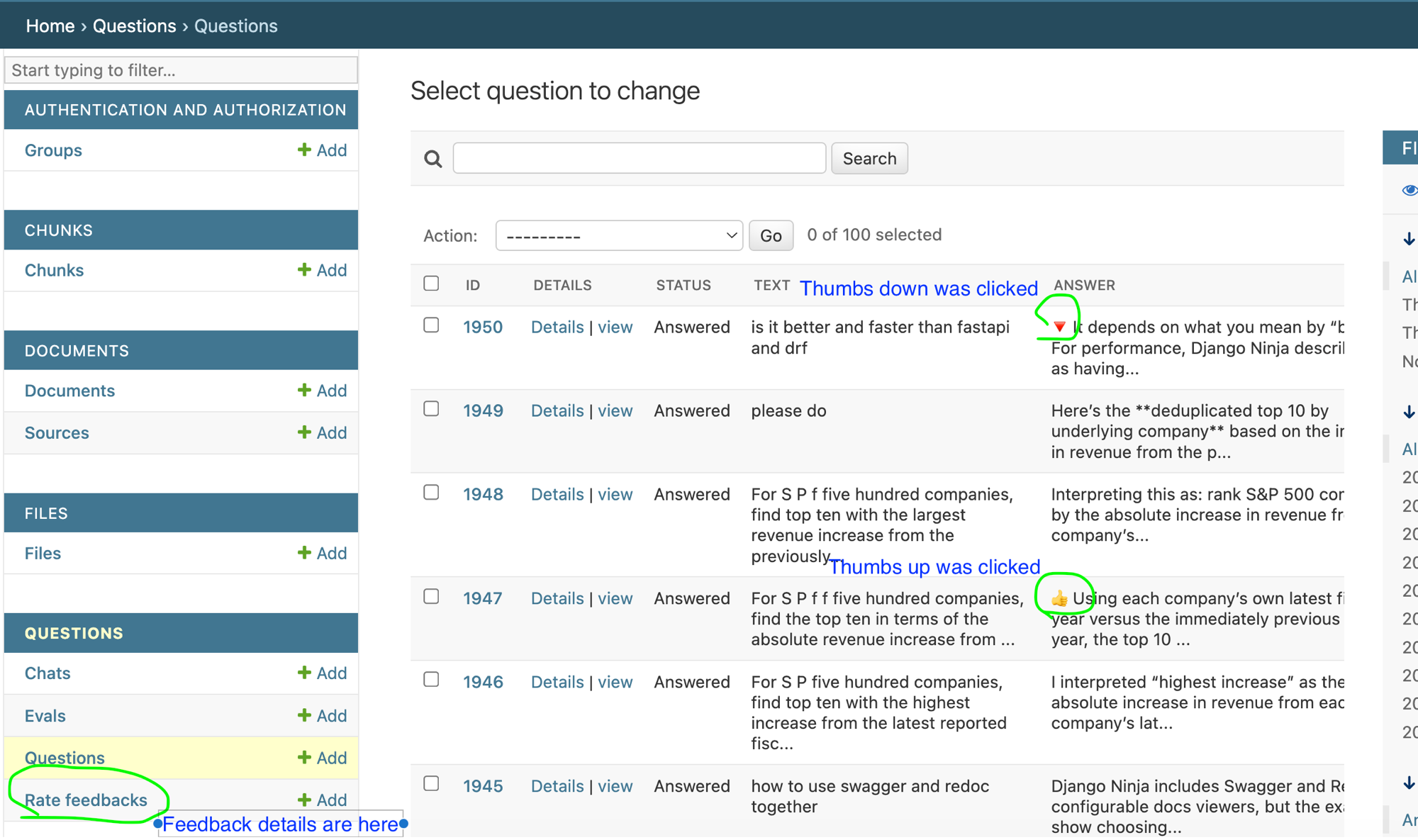1418x840 pixels.
Task: Click the DOCUMENTS section header
Action: pos(181,351)
